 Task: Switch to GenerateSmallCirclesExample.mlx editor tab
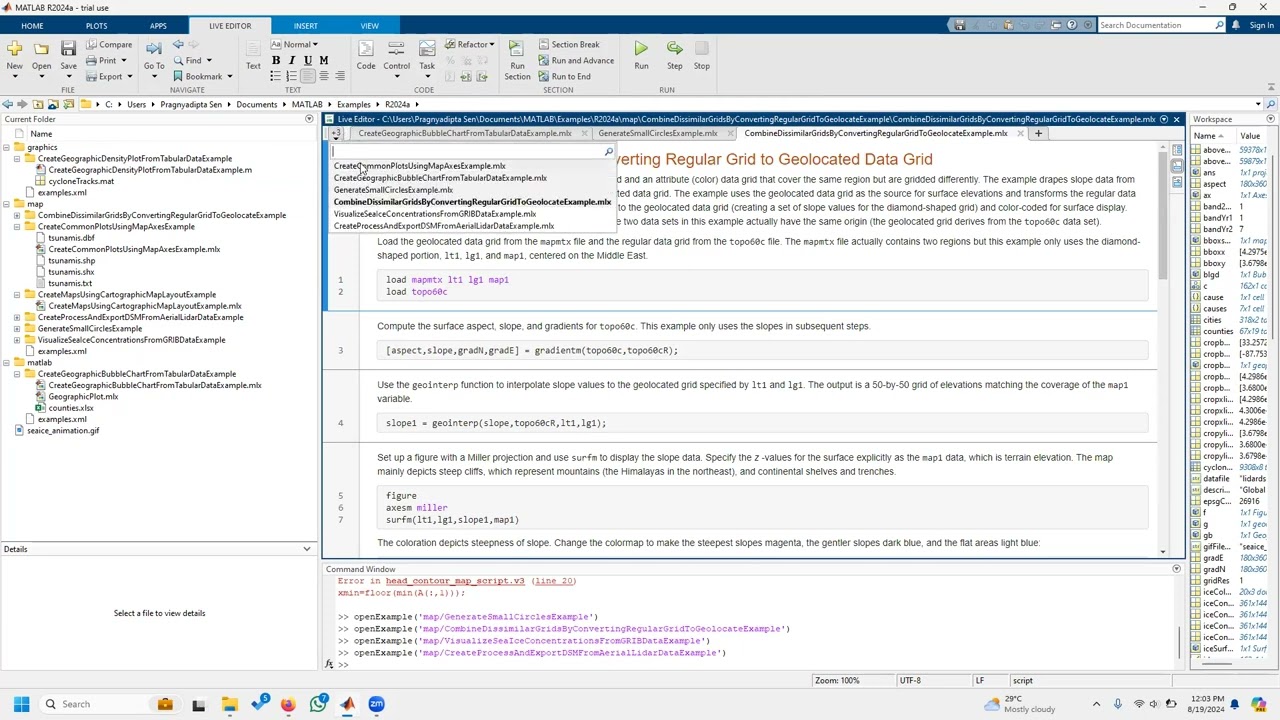658,133
